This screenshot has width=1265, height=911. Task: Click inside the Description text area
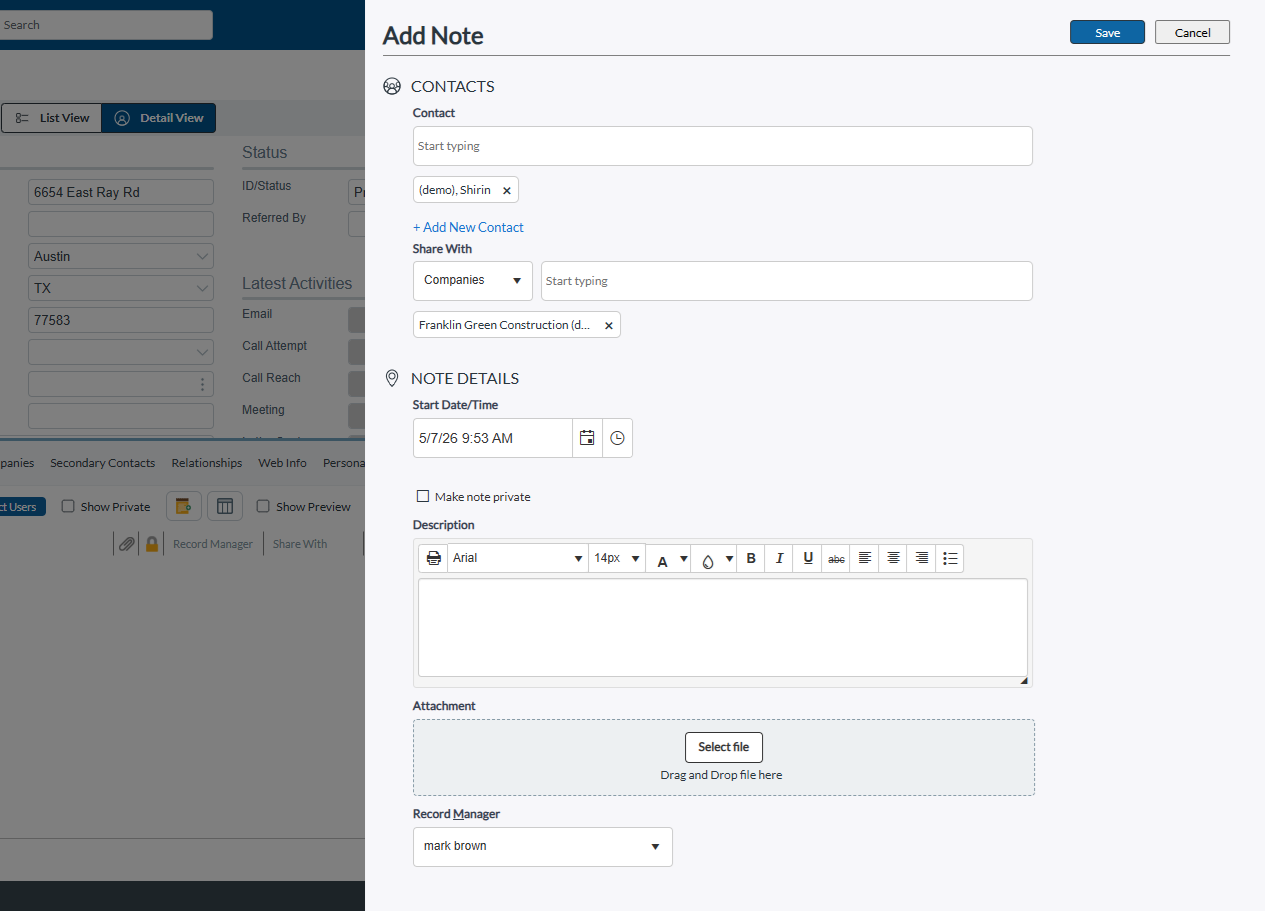pyautogui.click(x=723, y=628)
